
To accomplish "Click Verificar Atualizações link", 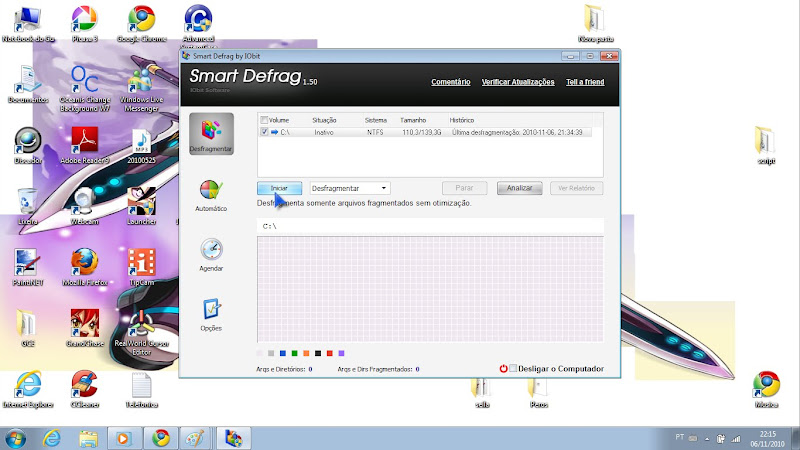I will [x=518, y=82].
